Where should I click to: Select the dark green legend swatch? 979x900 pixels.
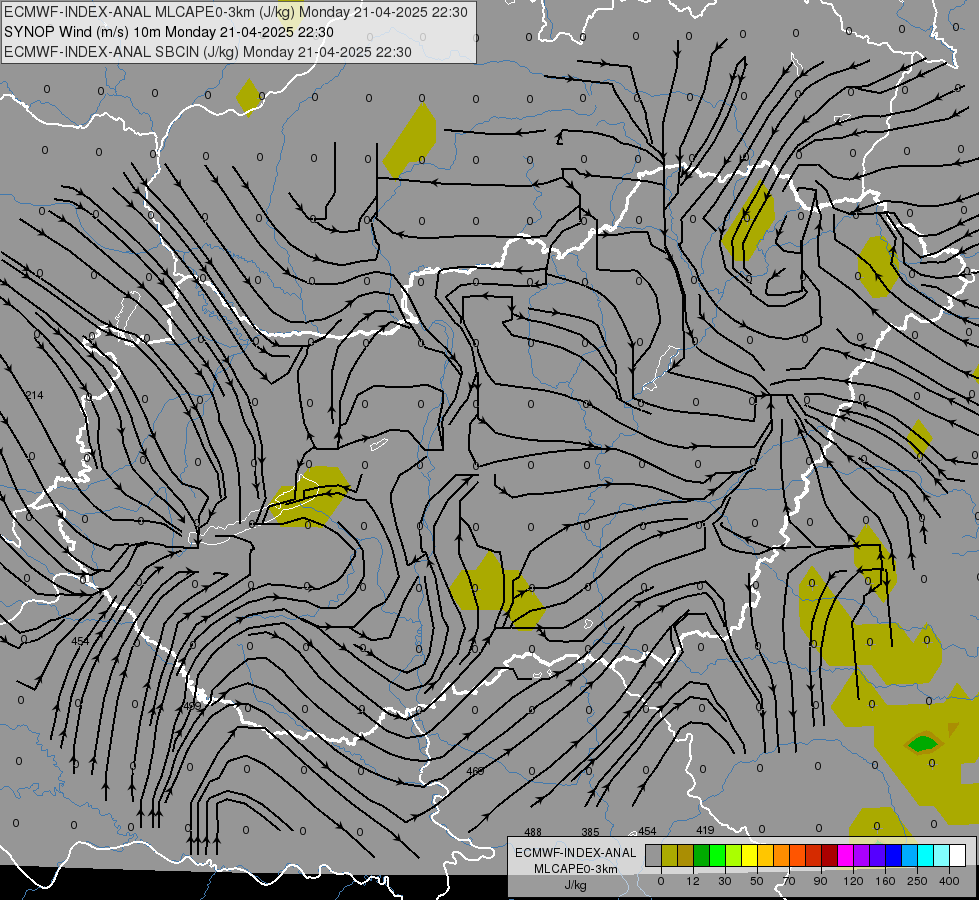click(x=701, y=855)
